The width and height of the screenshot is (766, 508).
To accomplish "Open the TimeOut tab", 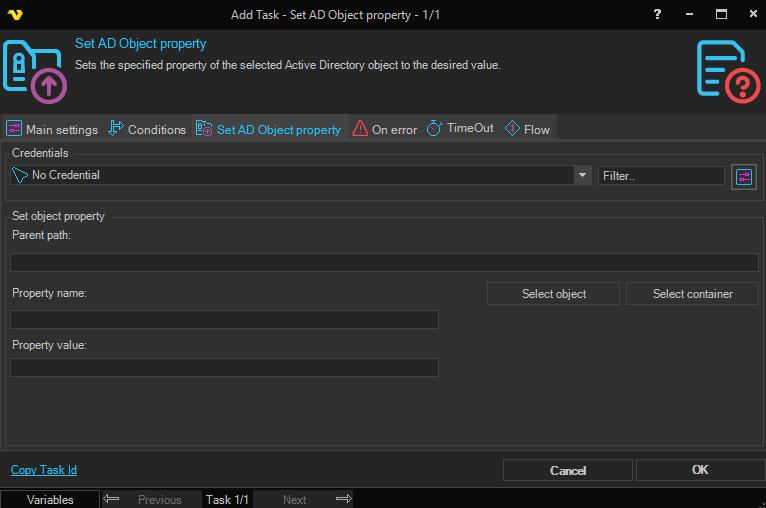I will tap(460, 129).
